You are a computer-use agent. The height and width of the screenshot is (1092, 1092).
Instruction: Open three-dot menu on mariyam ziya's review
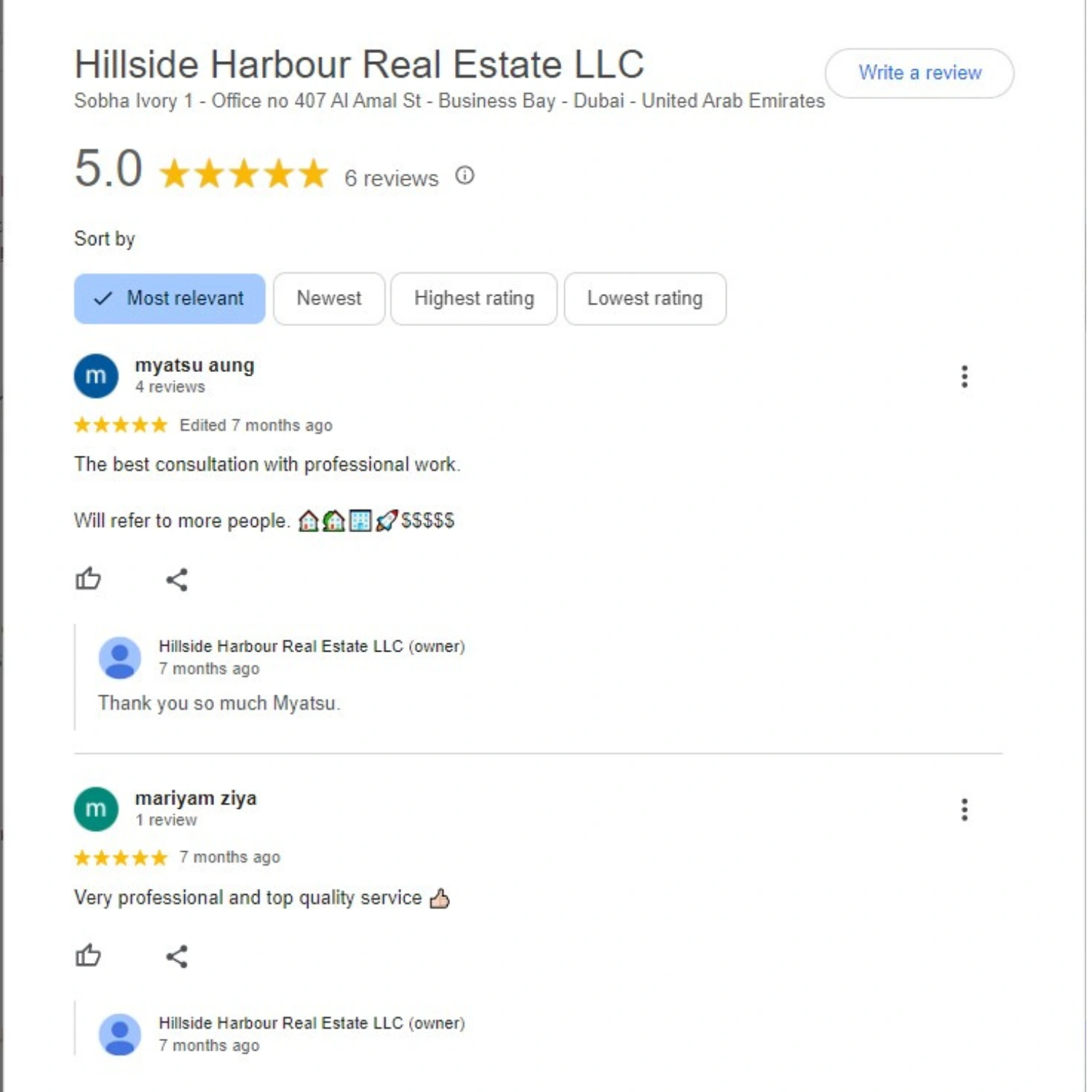965,810
